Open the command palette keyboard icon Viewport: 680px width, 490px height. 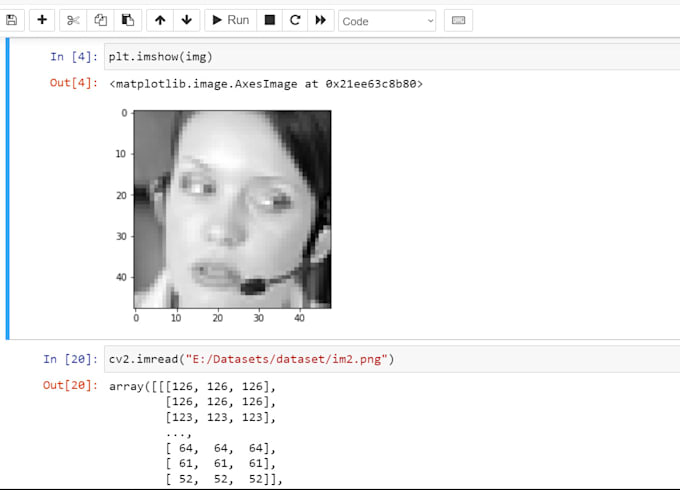tap(458, 20)
